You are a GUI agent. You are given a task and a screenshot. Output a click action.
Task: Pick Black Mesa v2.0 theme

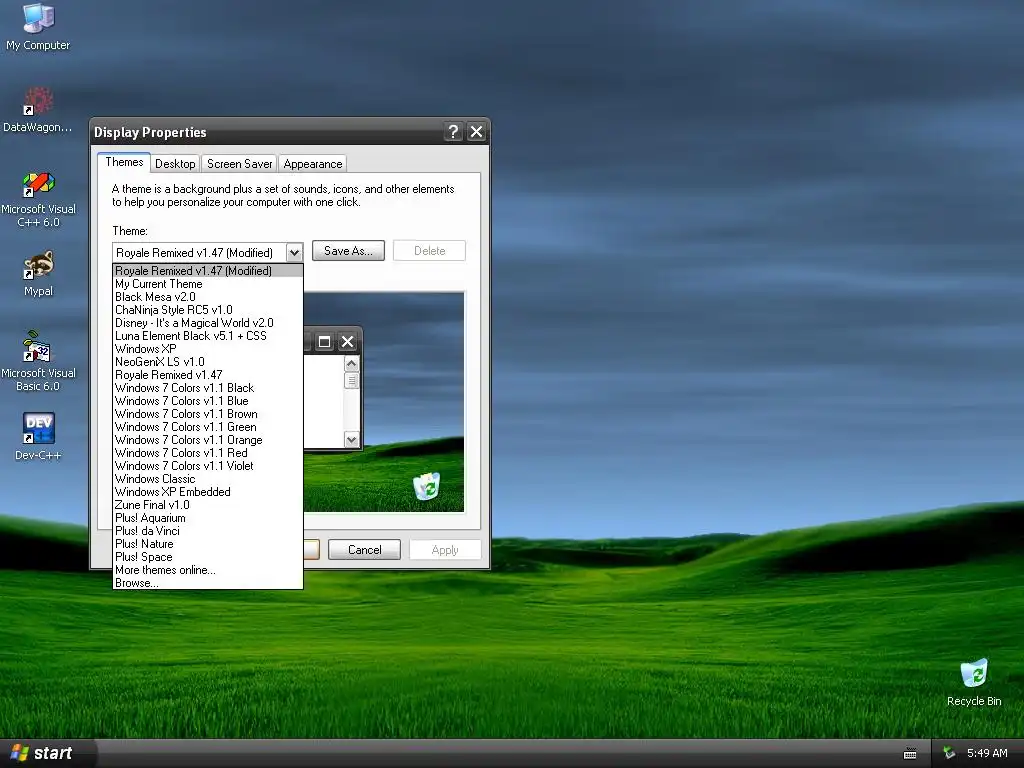pyautogui.click(x=208, y=297)
